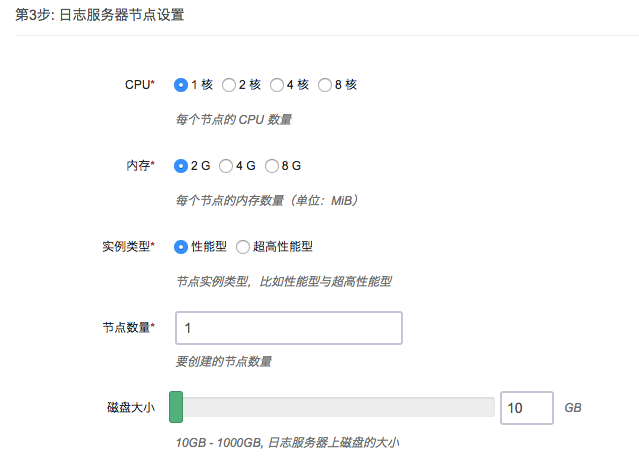Click the 磁盘大小 field label
The height and width of the screenshot is (467, 639).
[130, 408]
